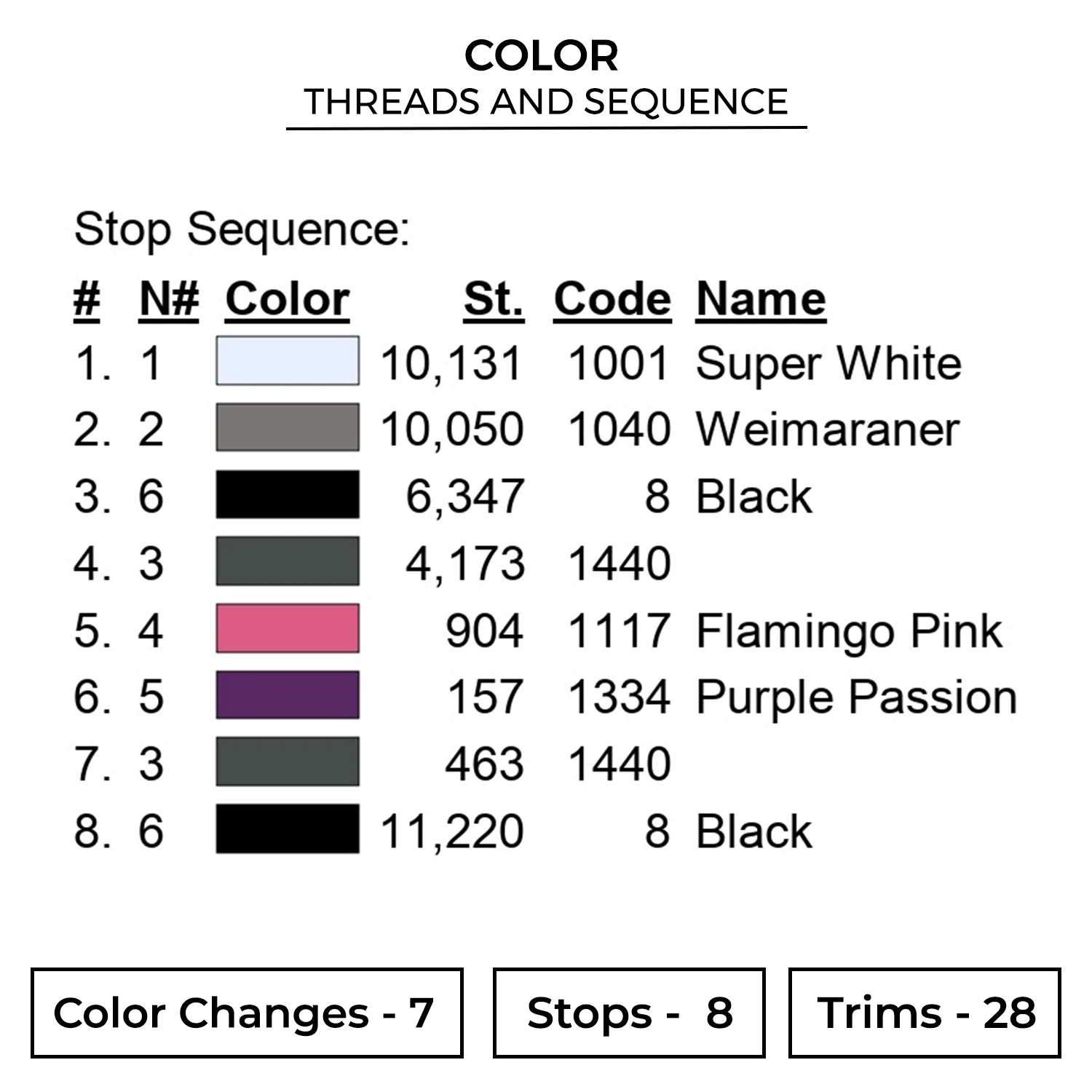Click the Super White color swatch
The width and height of the screenshot is (1092, 1092).
(288, 360)
